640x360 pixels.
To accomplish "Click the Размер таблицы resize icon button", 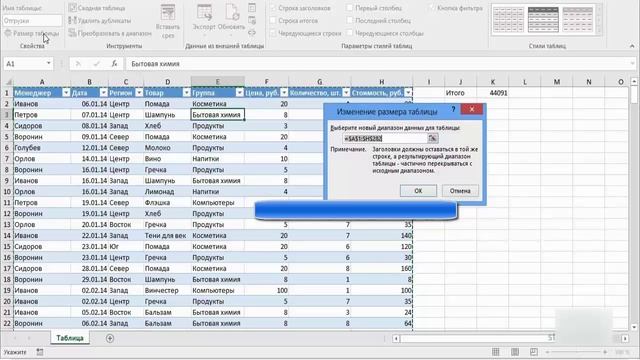I will (x=32, y=33).
